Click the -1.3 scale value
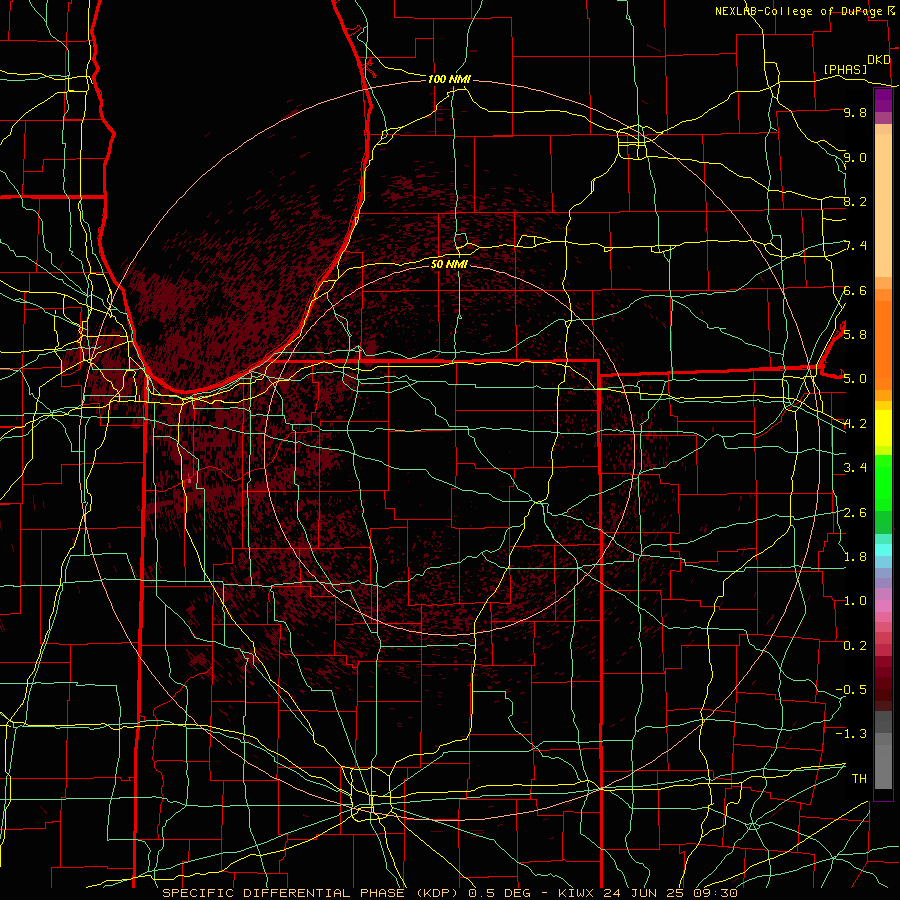Viewport: 900px width, 900px height. click(851, 734)
